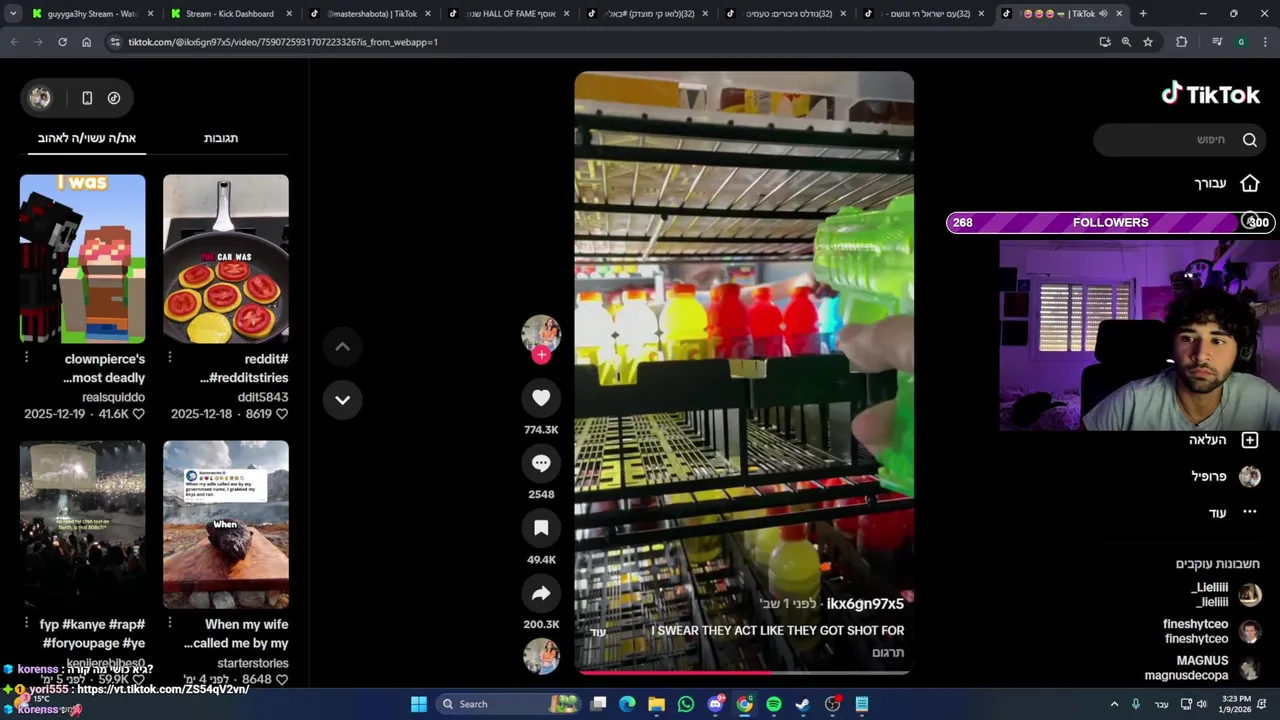Switch to Stream - Kick Dashboard tab
The width and height of the screenshot is (1280, 720).
click(x=229, y=14)
